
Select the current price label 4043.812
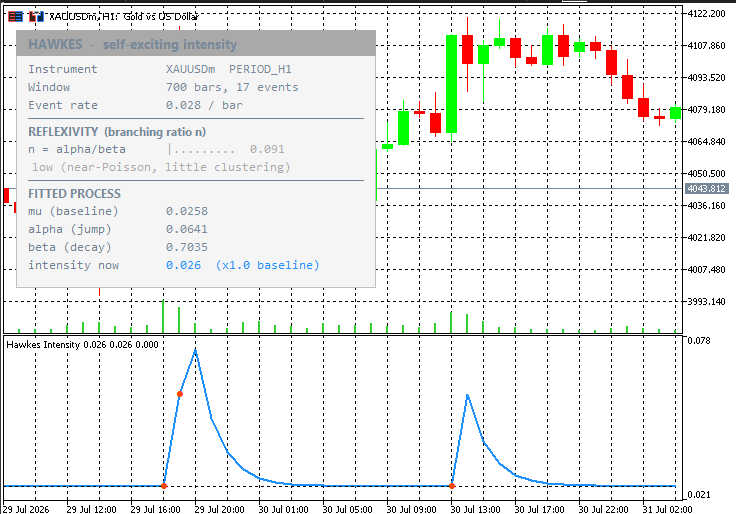pos(707,189)
